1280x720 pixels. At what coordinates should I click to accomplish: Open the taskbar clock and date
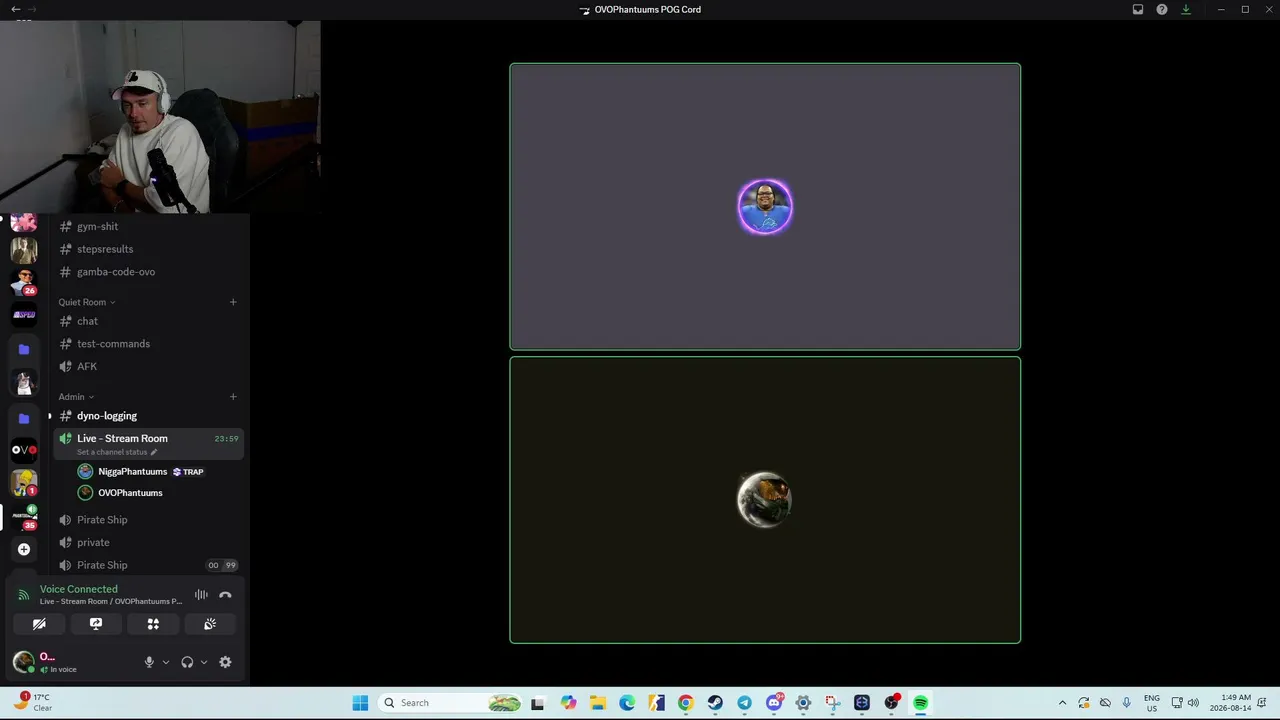coord(1230,703)
